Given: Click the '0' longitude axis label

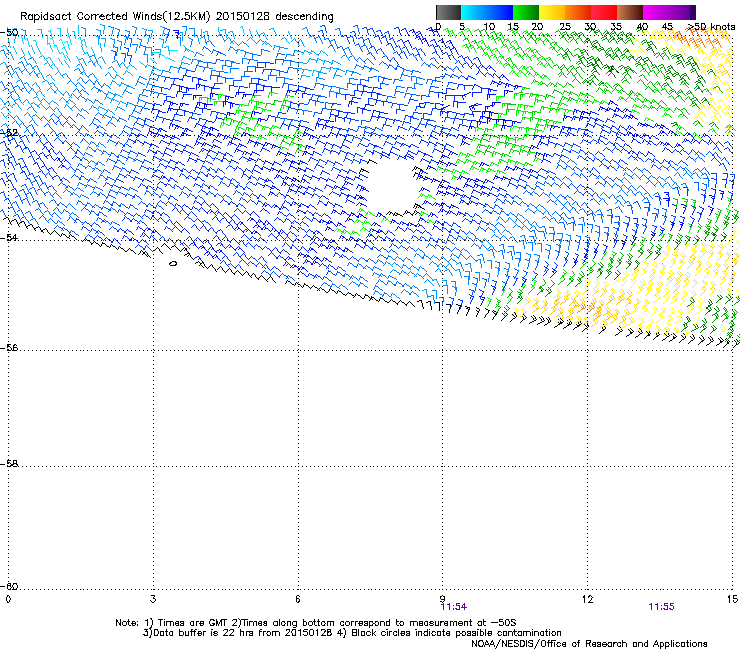Looking at the screenshot, I should [x=8, y=599].
